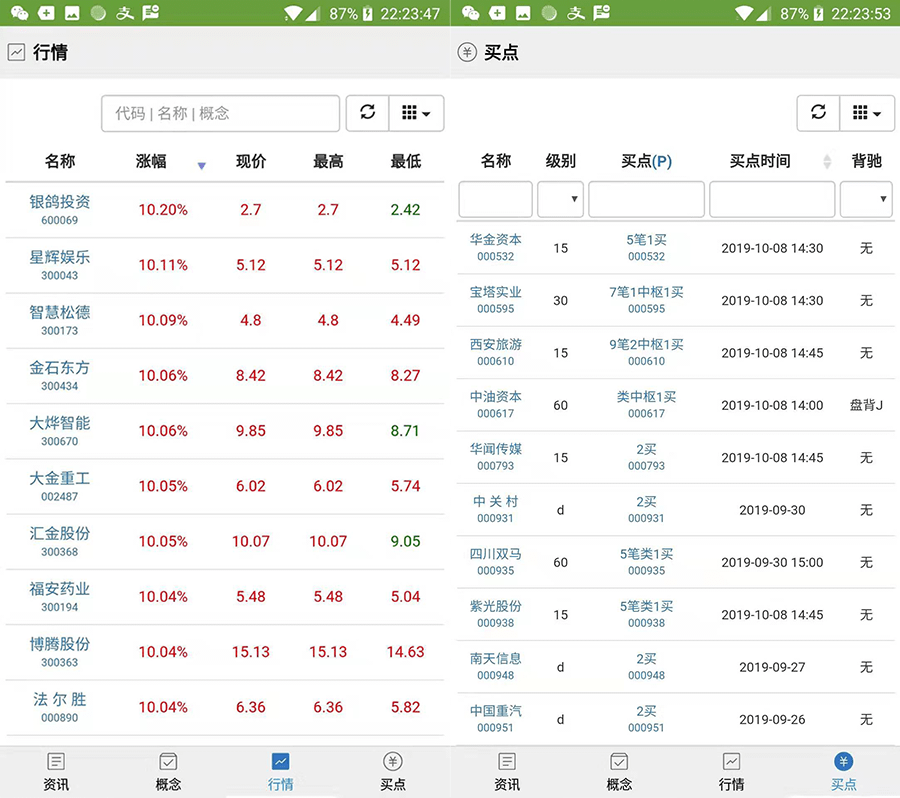This screenshot has width=900, height=798.
Task: Click the 级别 column header
Action: (560, 161)
